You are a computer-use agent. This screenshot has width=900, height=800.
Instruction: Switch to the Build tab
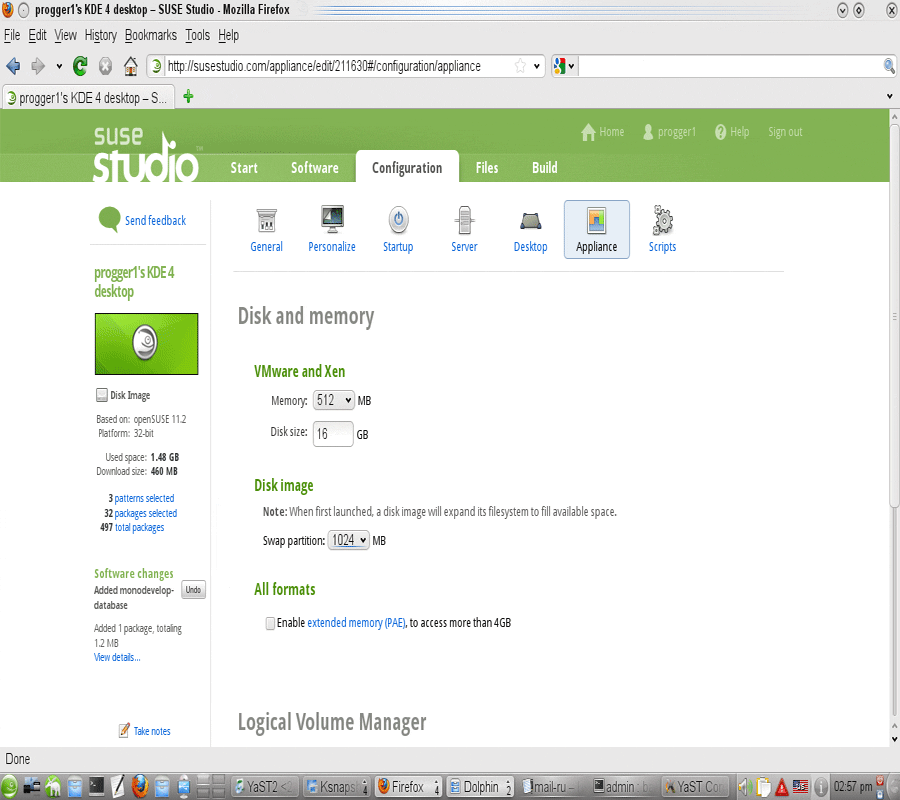click(x=545, y=168)
